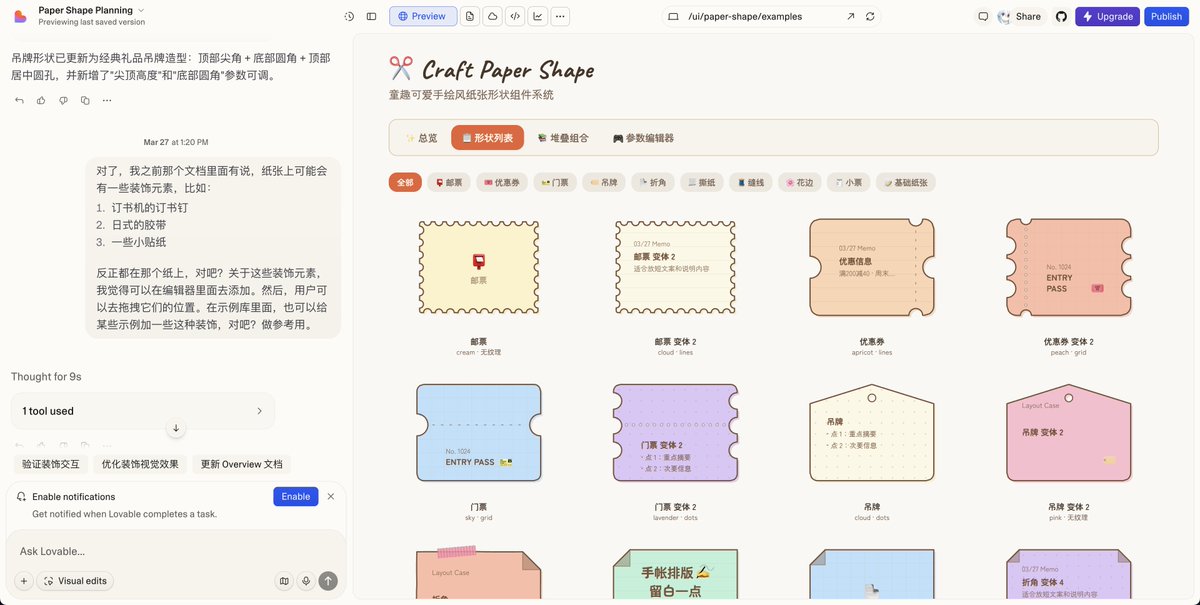This screenshot has height=605, width=1200.
Task: Click the microphone icon
Action: [x=306, y=581]
